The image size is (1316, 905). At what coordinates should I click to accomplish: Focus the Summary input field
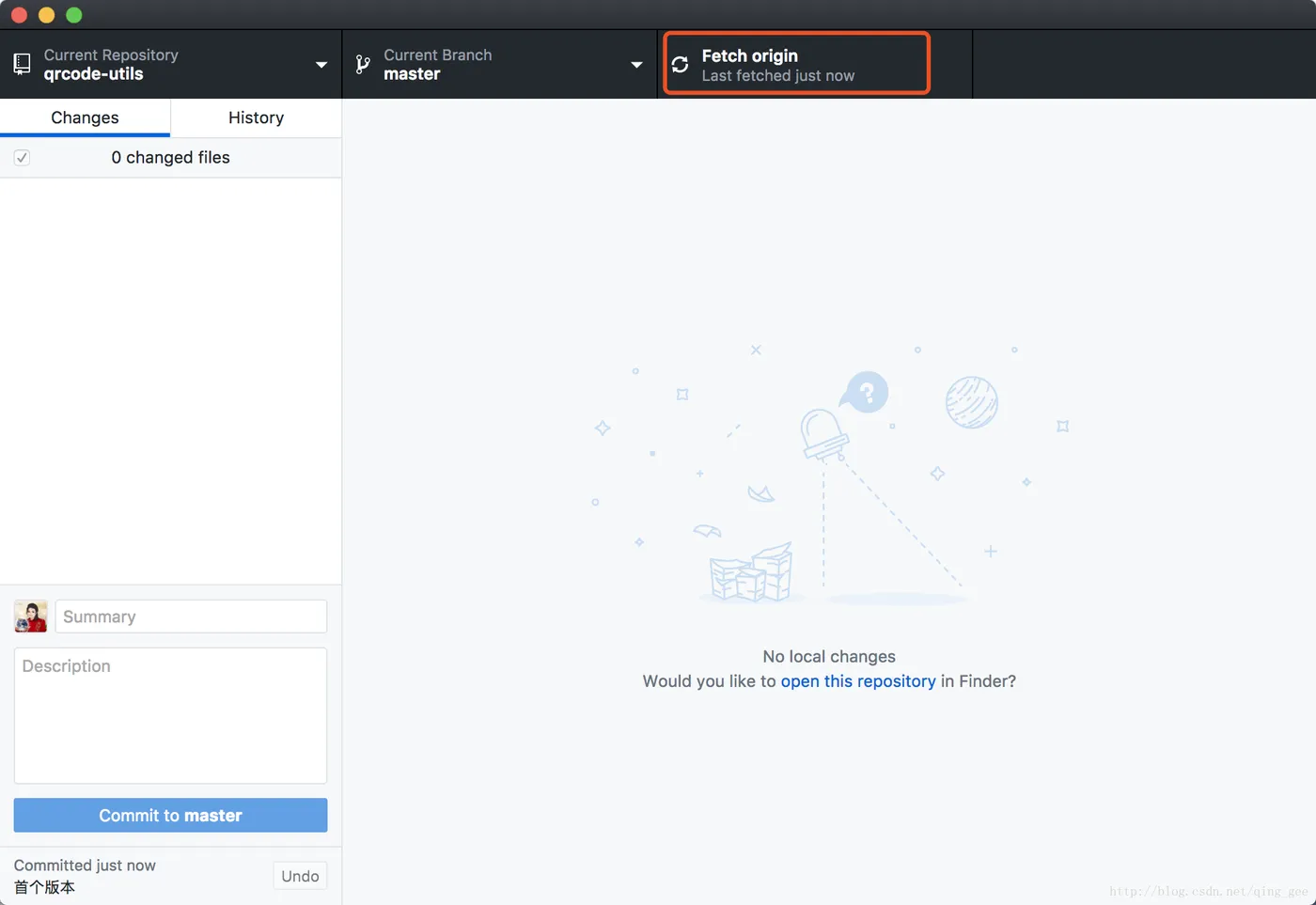(191, 616)
